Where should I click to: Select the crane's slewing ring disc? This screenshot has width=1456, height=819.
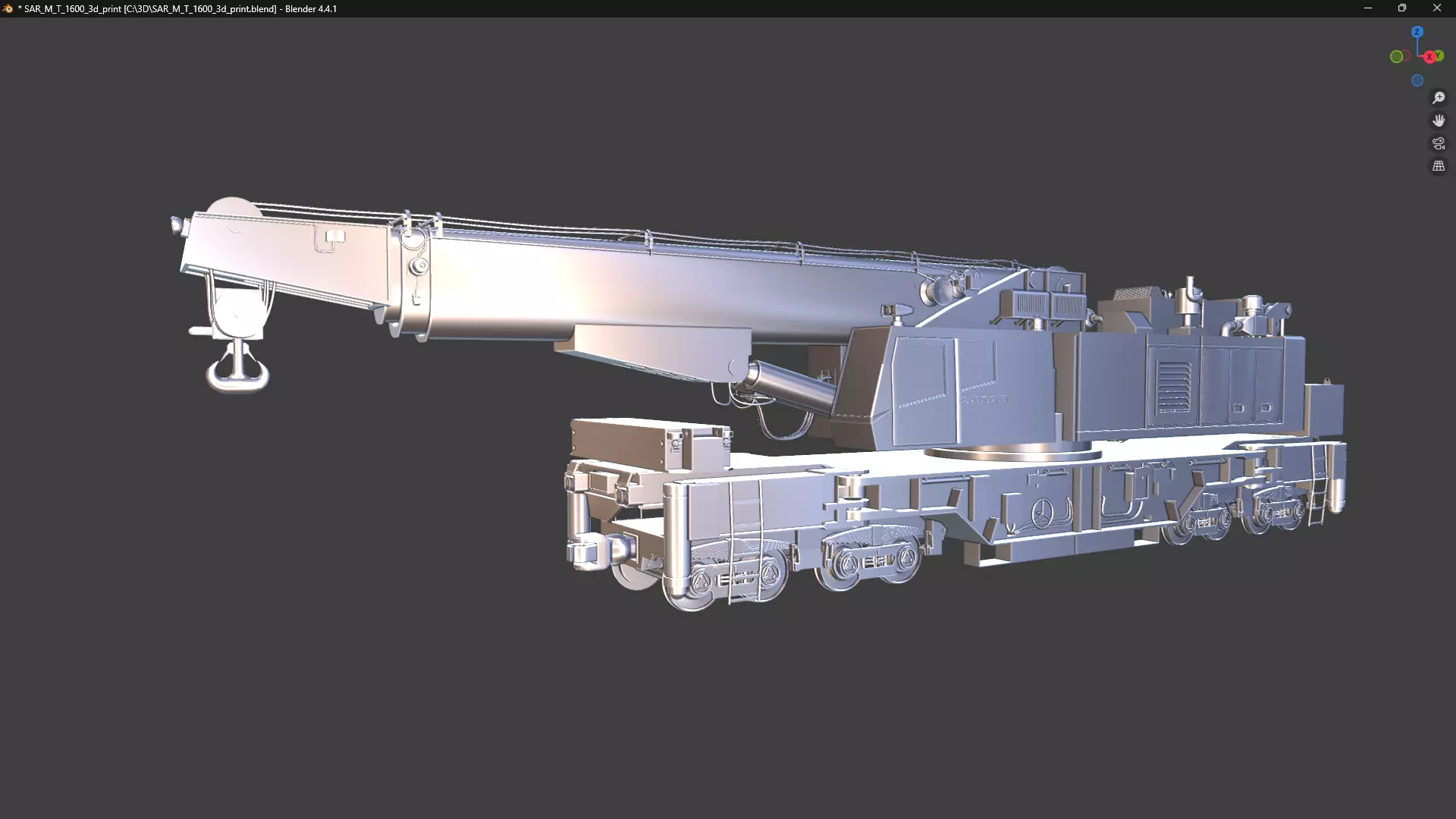(1012, 454)
